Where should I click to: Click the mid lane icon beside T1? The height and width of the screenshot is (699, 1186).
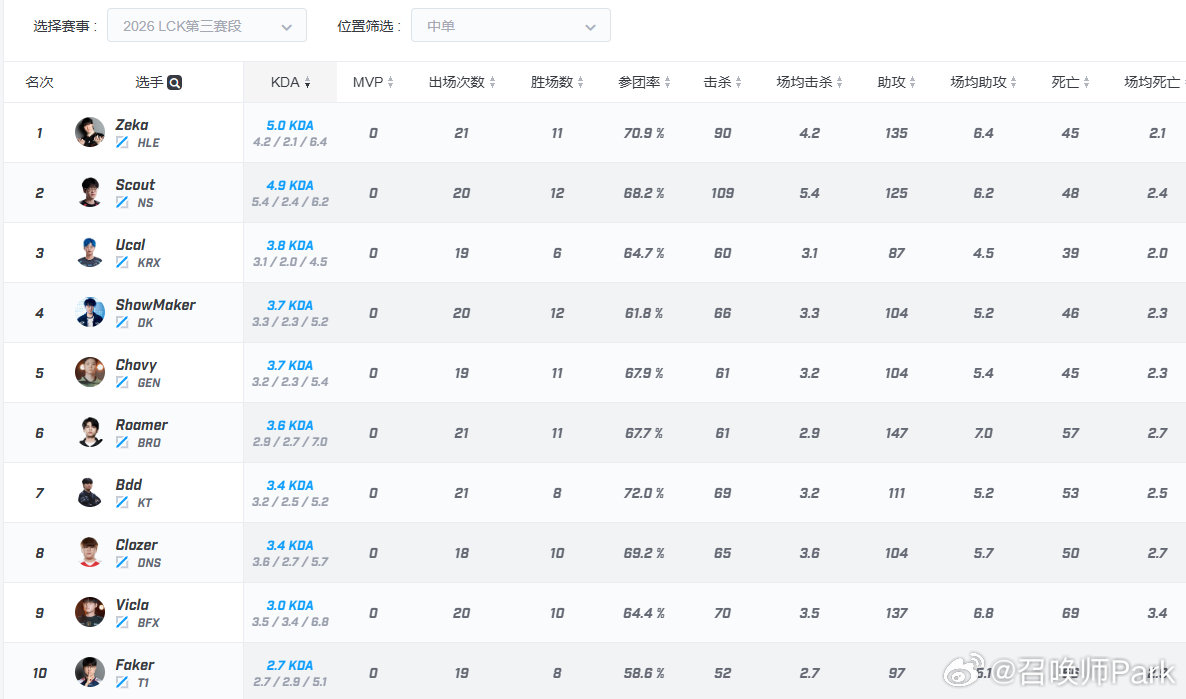[122, 682]
